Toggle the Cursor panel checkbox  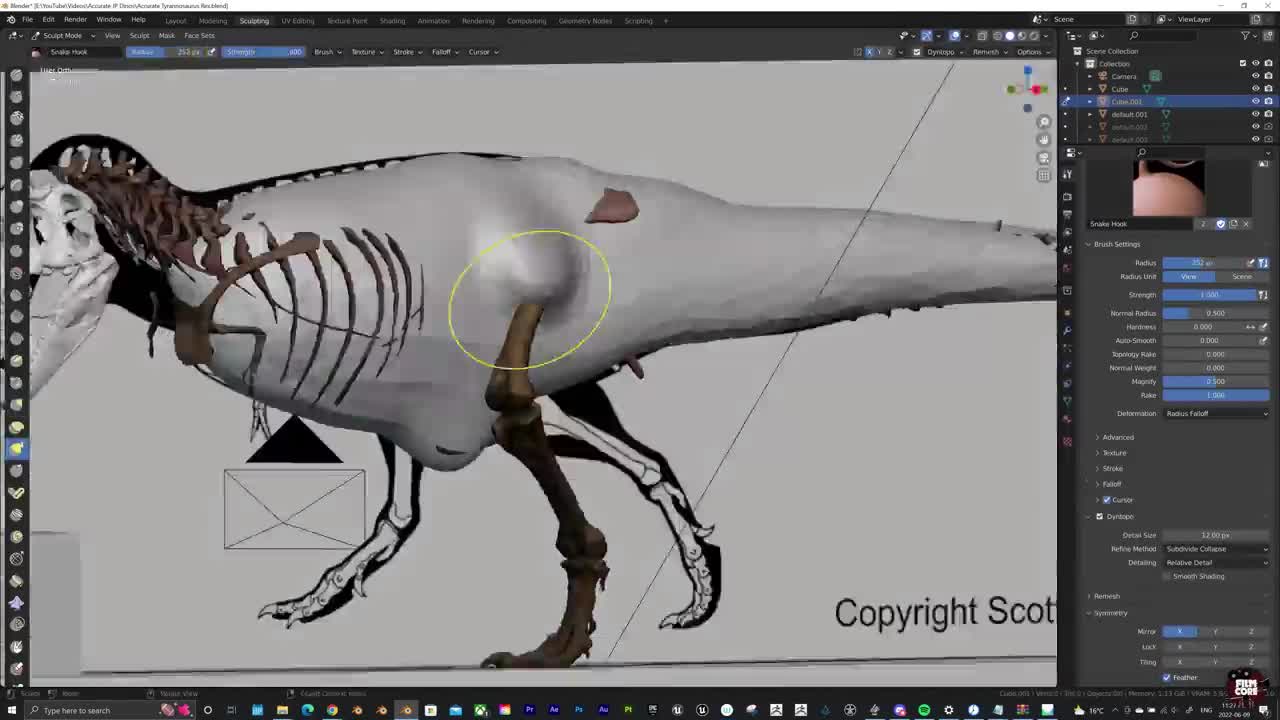point(1107,500)
